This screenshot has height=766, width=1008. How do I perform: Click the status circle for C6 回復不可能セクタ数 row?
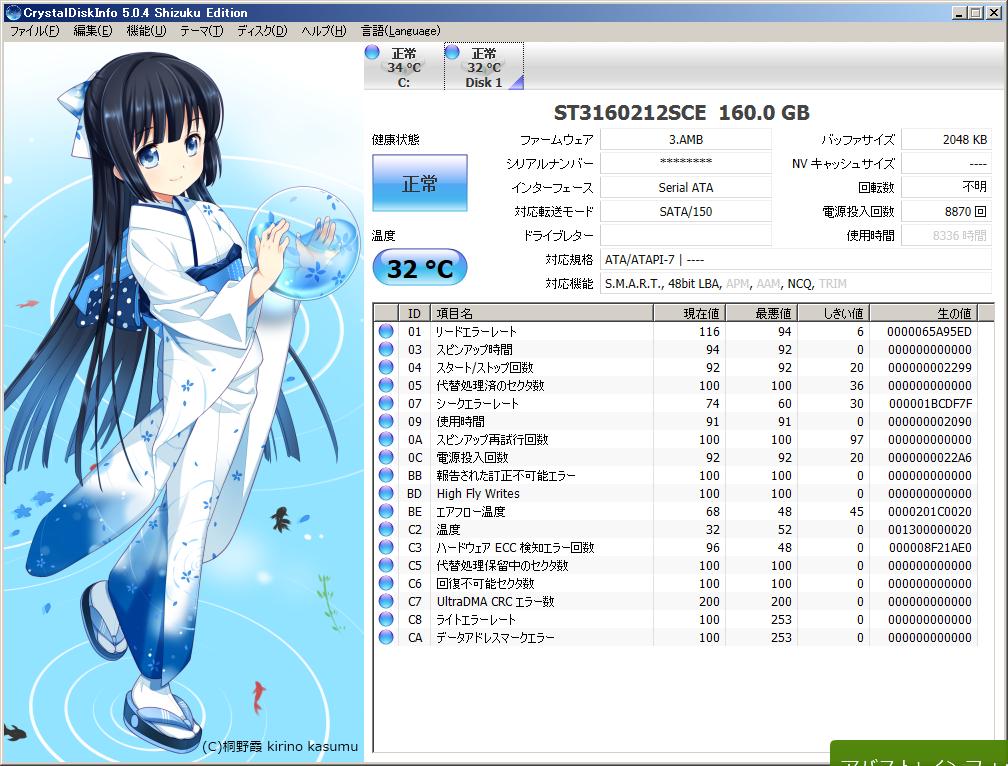[x=386, y=583]
